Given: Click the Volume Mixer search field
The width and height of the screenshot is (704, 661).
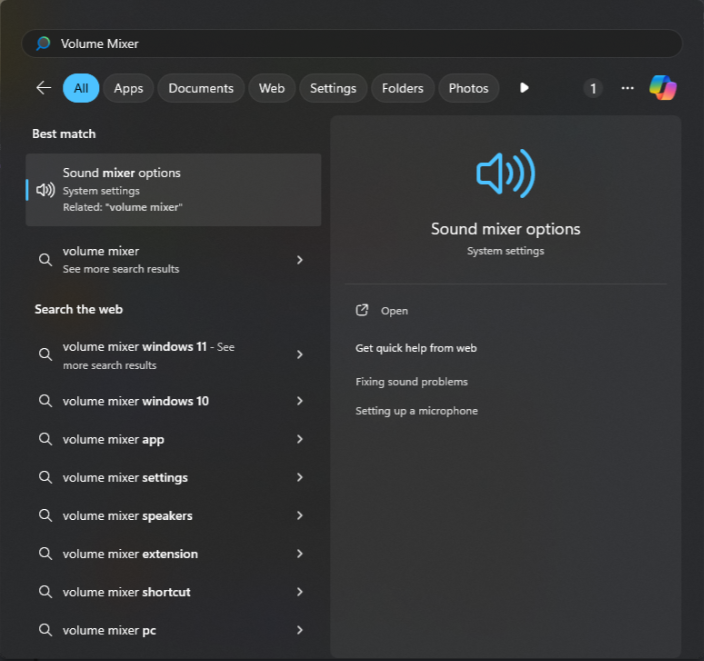Looking at the screenshot, I should tap(352, 44).
